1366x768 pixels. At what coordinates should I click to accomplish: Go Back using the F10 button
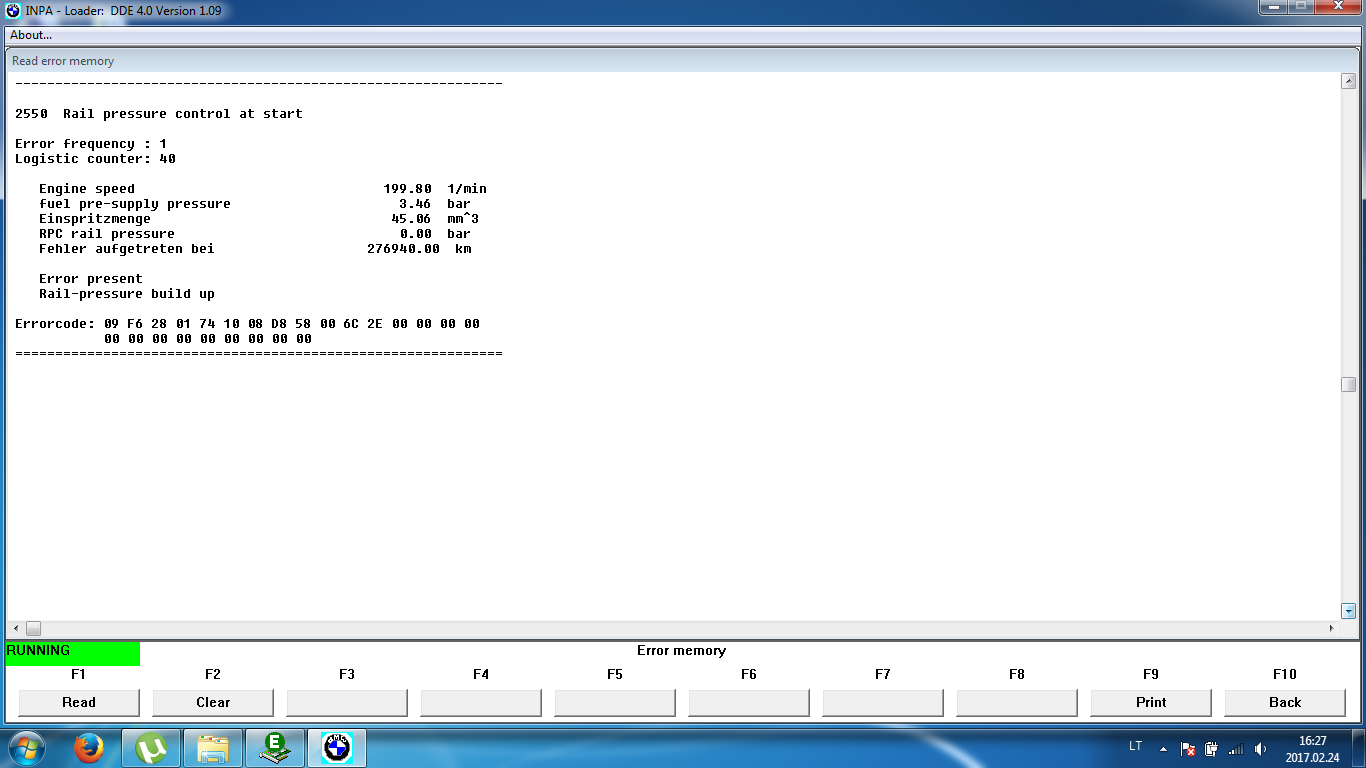1285,702
